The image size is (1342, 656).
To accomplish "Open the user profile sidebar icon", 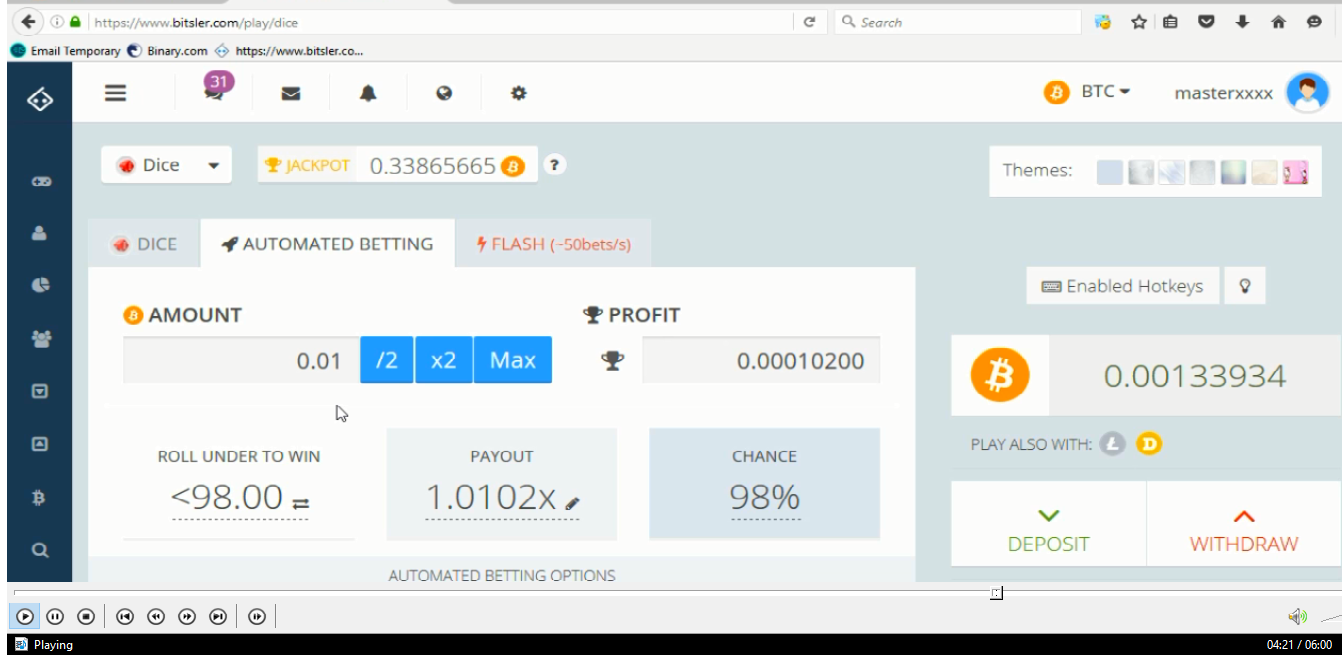I will (x=40, y=233).
